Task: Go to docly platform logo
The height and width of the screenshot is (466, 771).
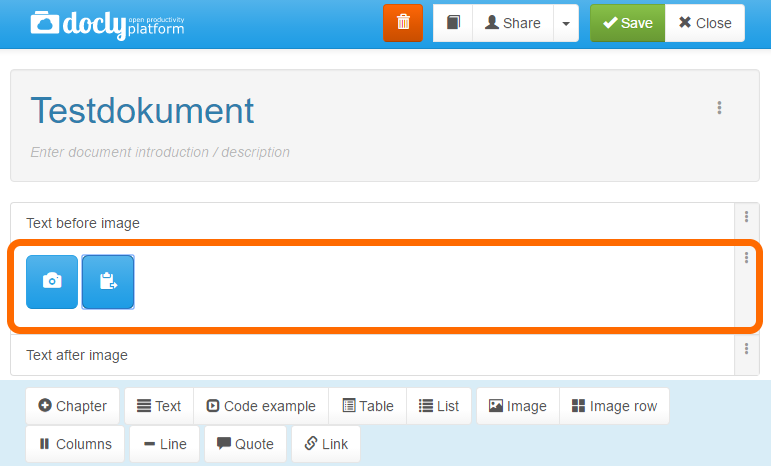Action: [x=107, y=25]
